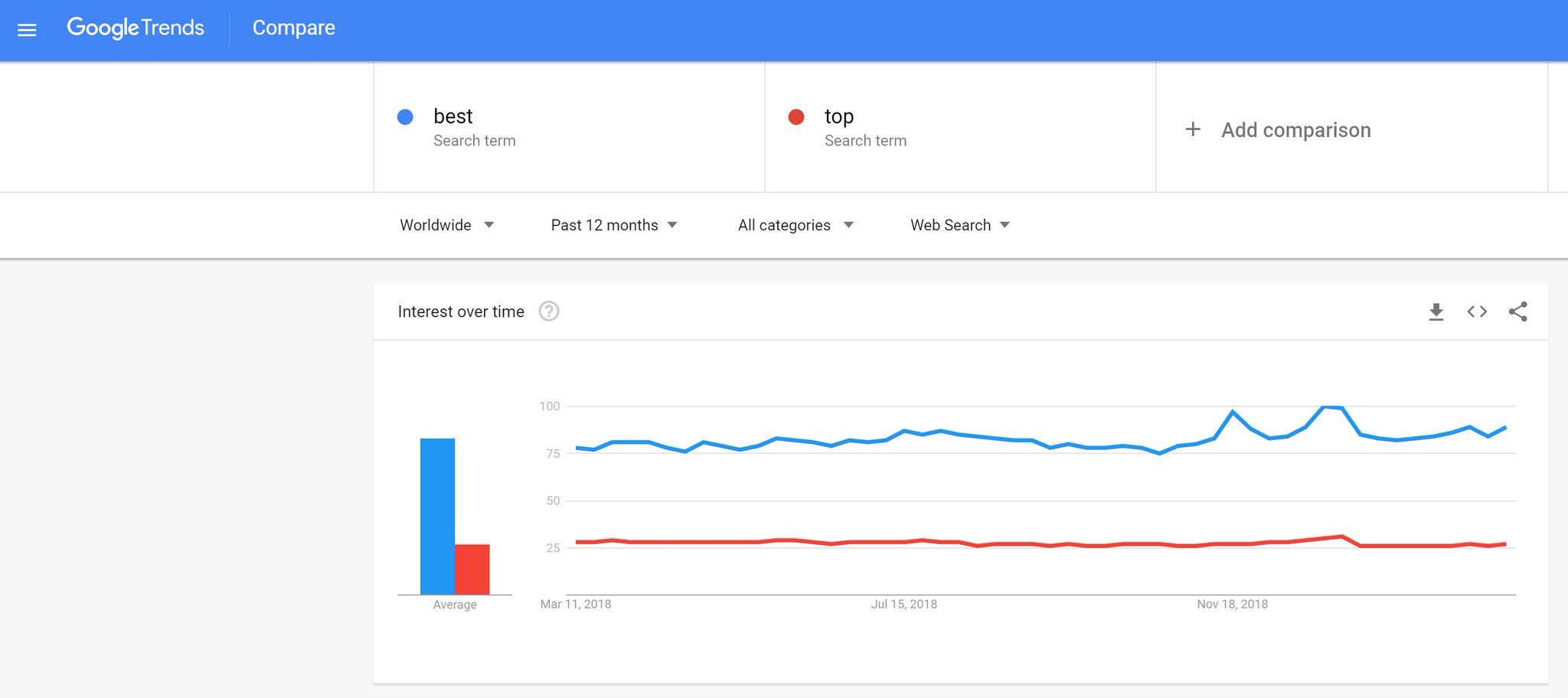Click the blue dot beside 'best'
The width and height of the screenshot is (1568, 698).
pos(405,116)
